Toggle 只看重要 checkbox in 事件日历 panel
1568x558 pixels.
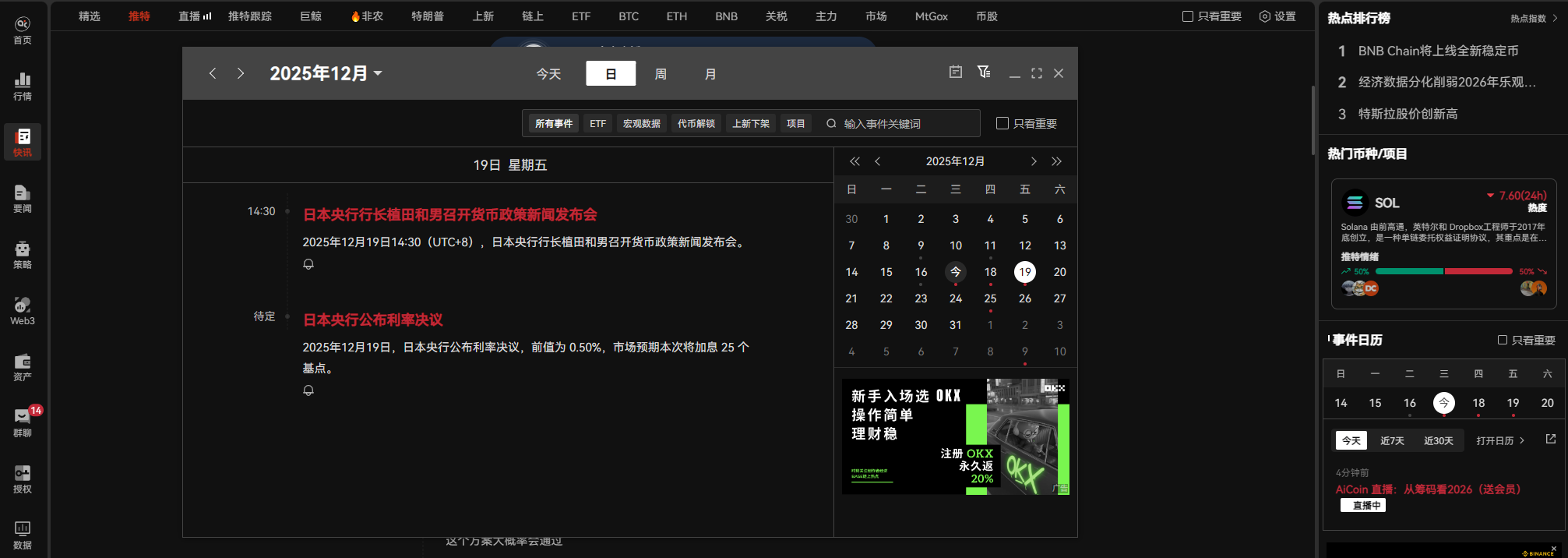(x=1503, y=340)
